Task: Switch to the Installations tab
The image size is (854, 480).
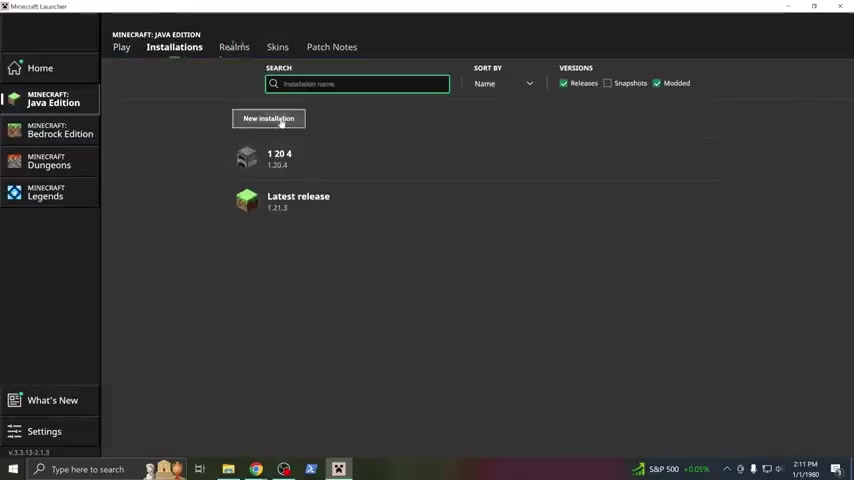Action: pyautogui.click(x=174, y=47)
